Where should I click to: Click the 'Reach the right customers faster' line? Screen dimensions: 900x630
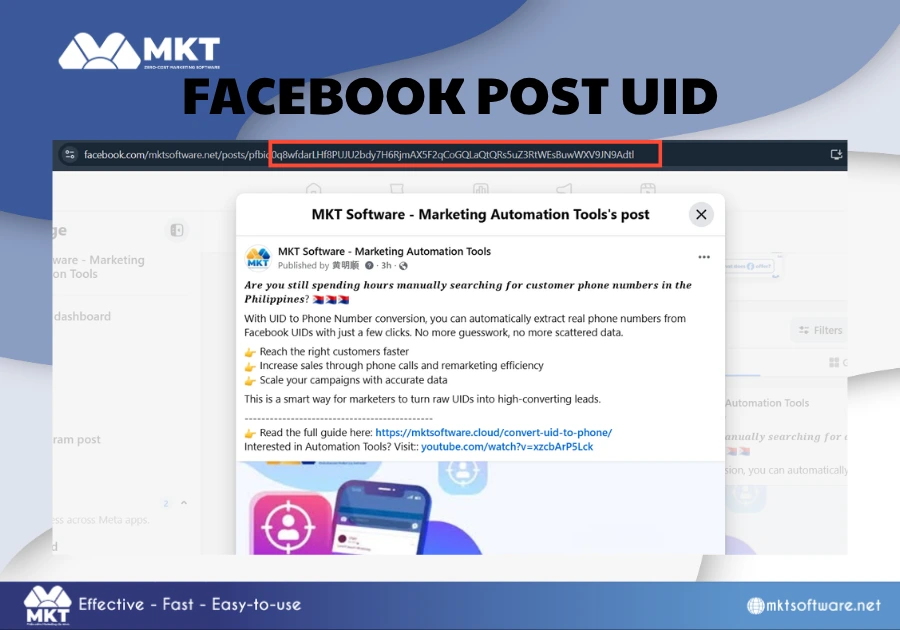(x=334, y=351)
